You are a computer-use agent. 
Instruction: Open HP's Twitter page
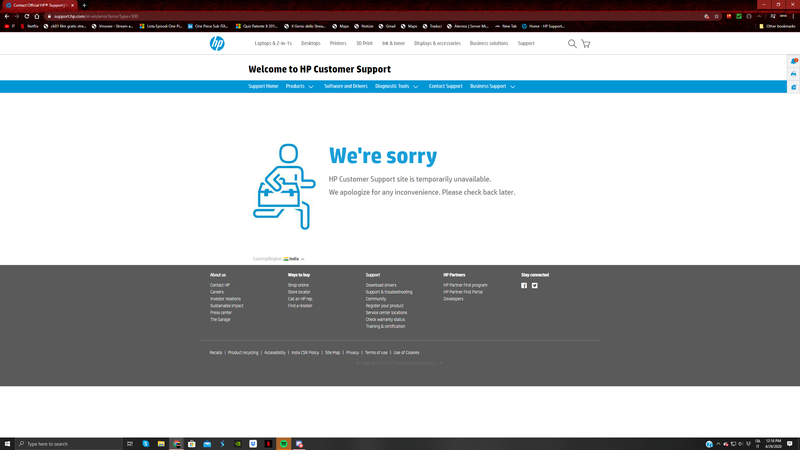(x=535, y=286)
